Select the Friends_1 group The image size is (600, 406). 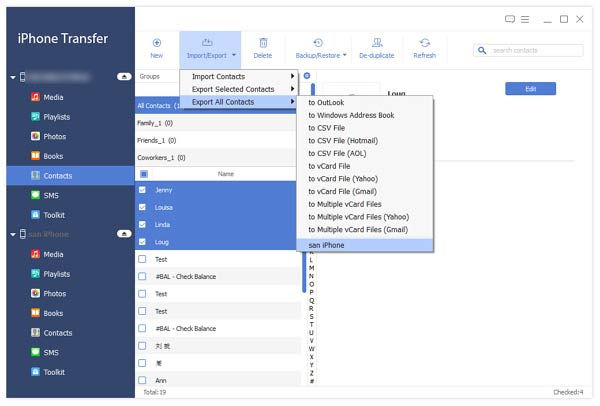pyautogui.click(x=216, y=140)
